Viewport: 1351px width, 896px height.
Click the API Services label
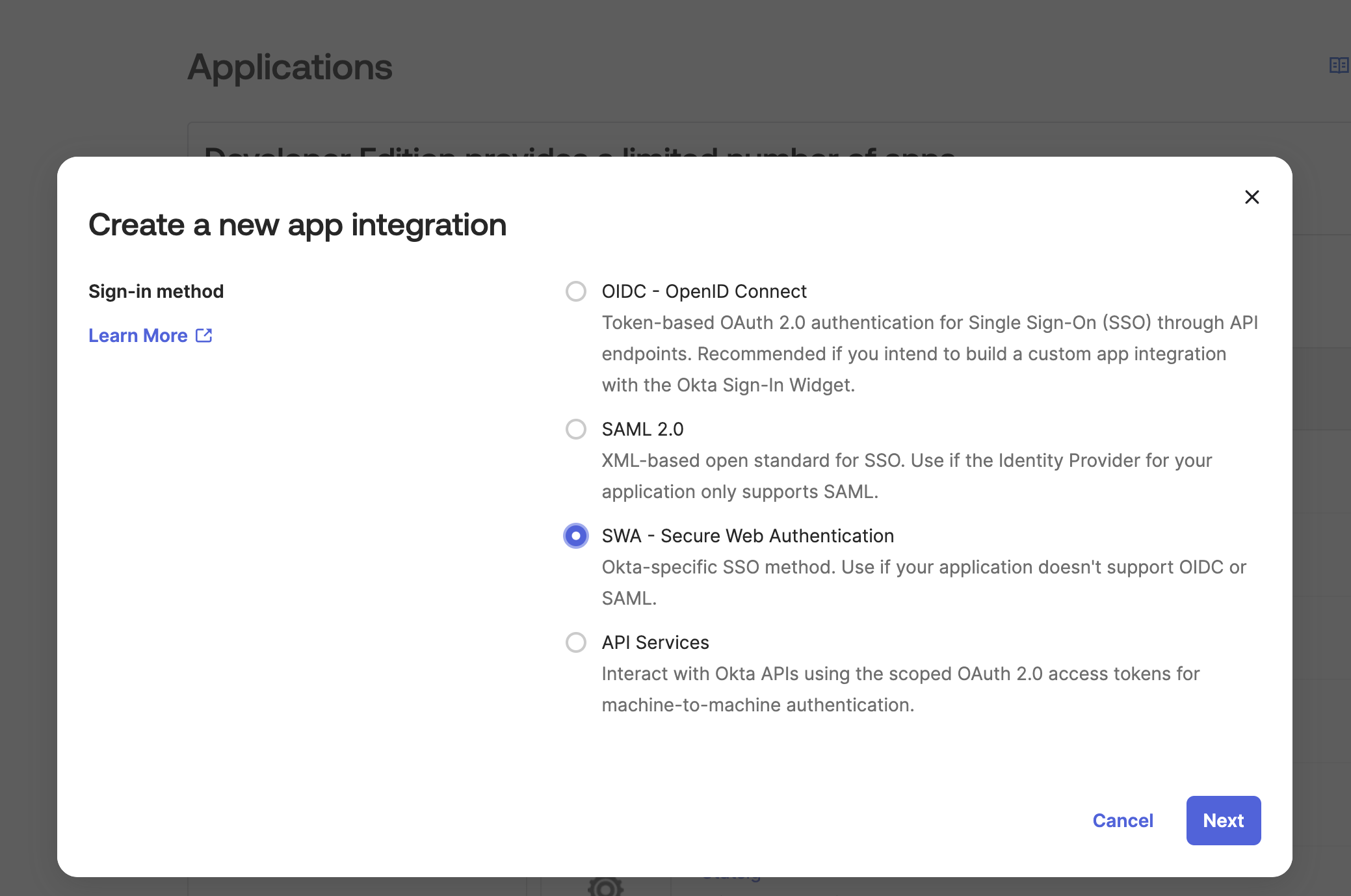655,642
